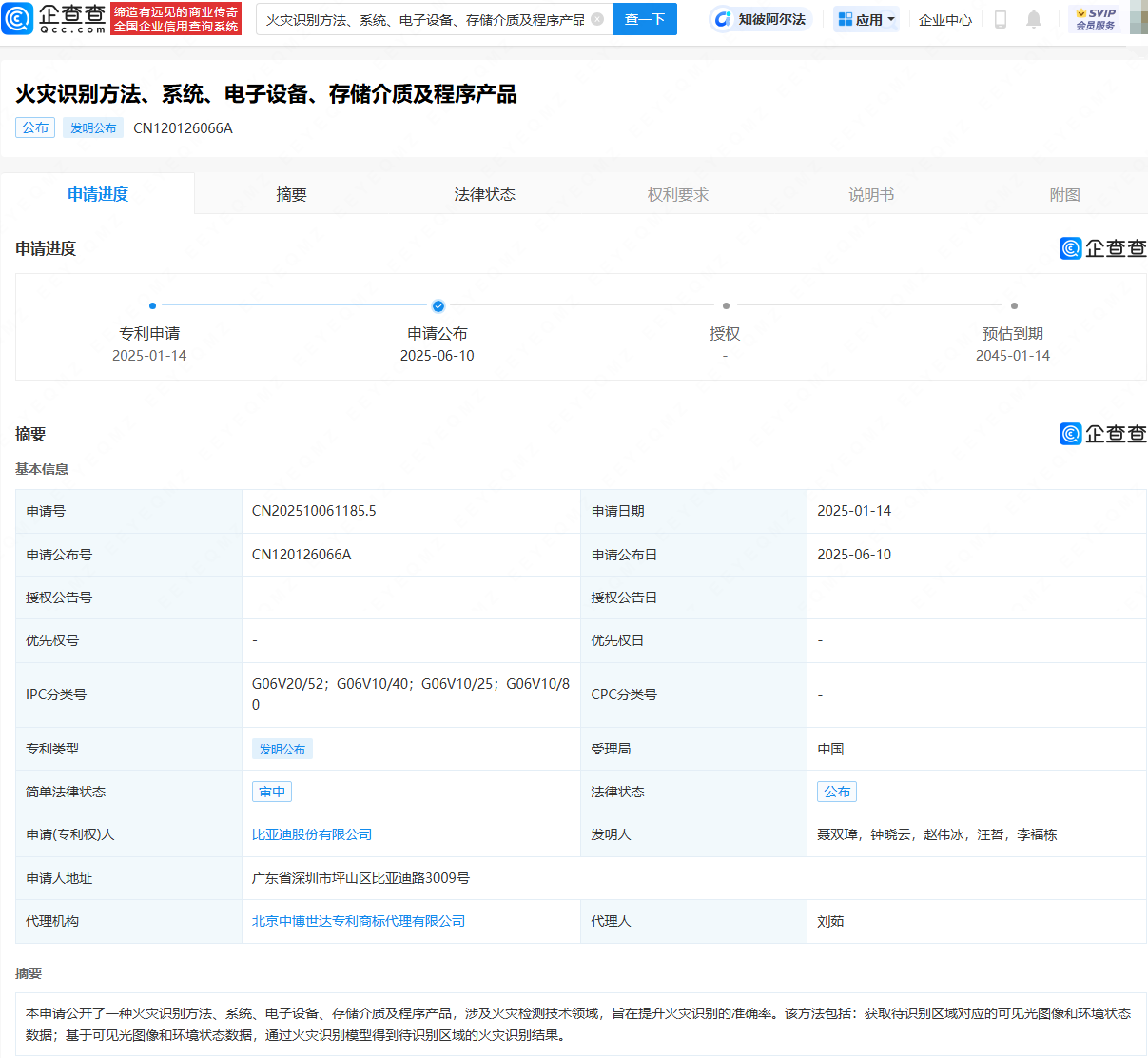Viewport: 1148px width, 1058px height.
Task: Switch to the 权利要求 tab
Action: tap(678, 194)
